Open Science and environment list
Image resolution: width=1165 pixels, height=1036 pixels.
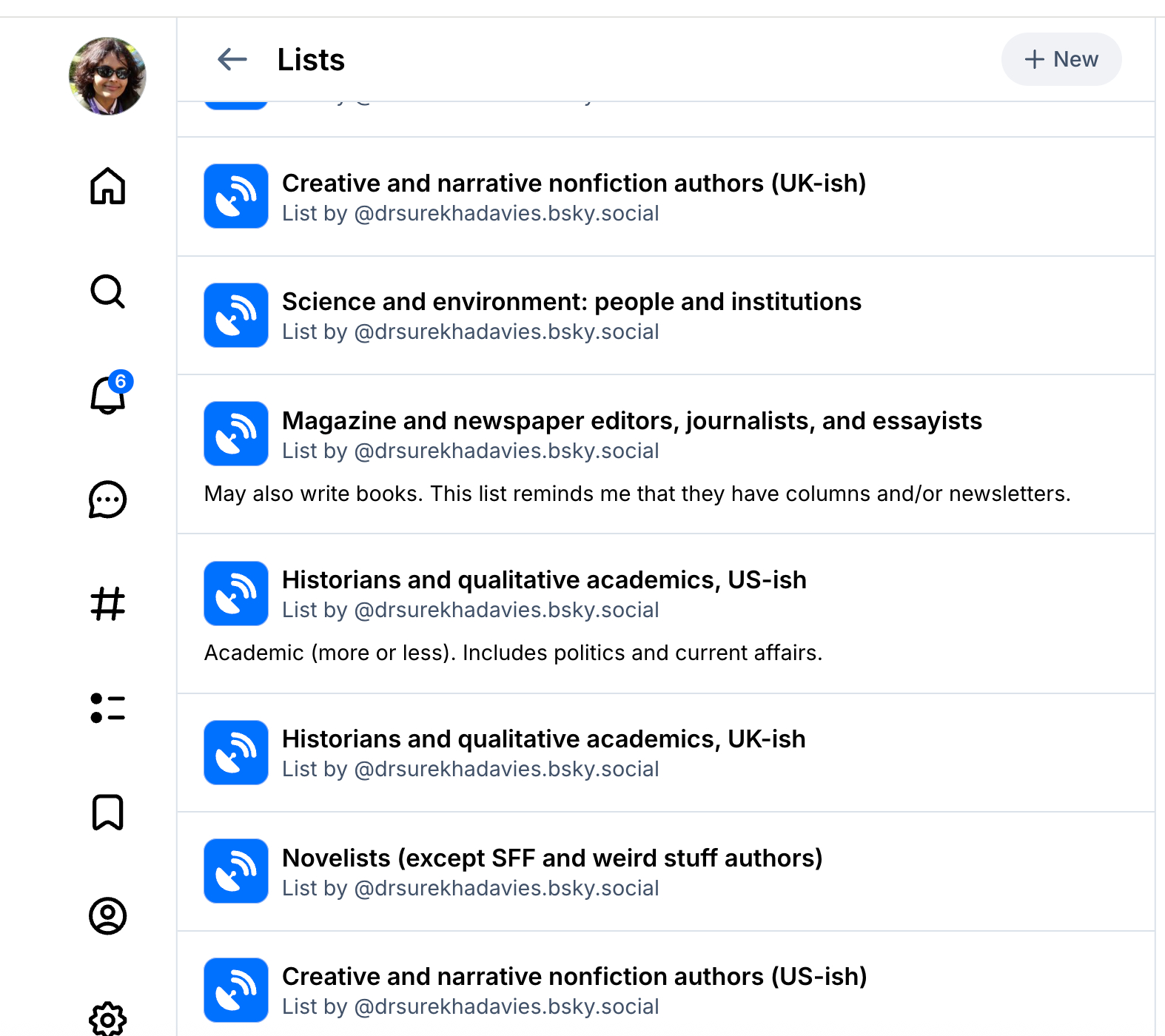point(571,302)
